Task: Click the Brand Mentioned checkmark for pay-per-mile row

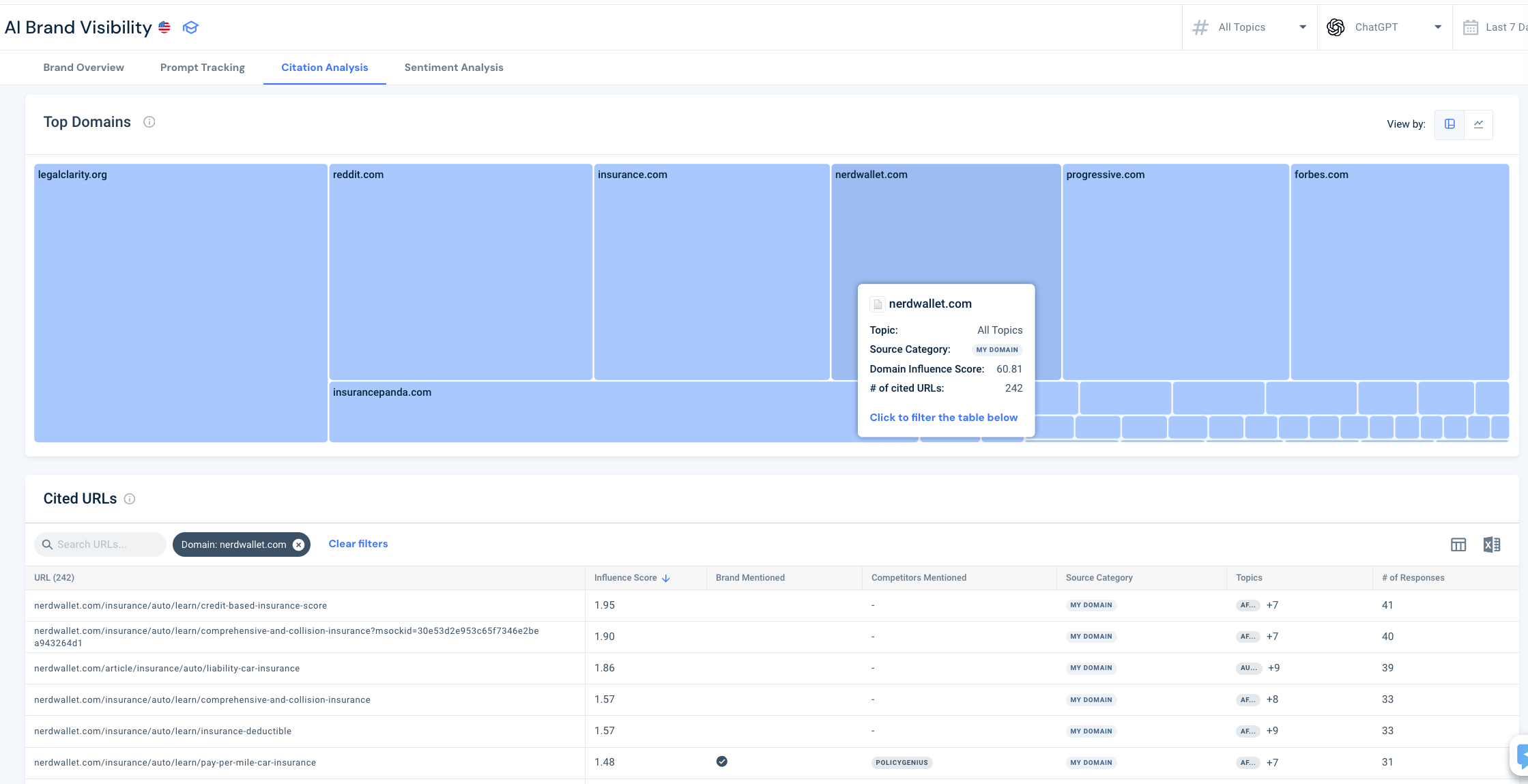Action: tap(722, 761)
